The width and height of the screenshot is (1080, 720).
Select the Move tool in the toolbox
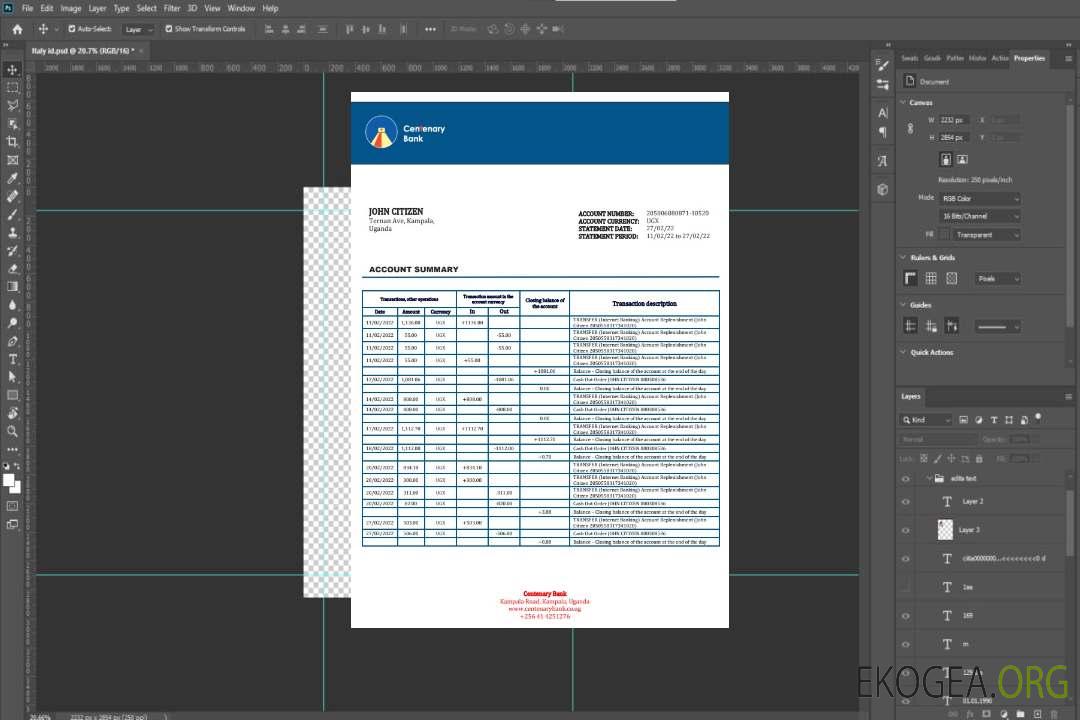[13, 70]
